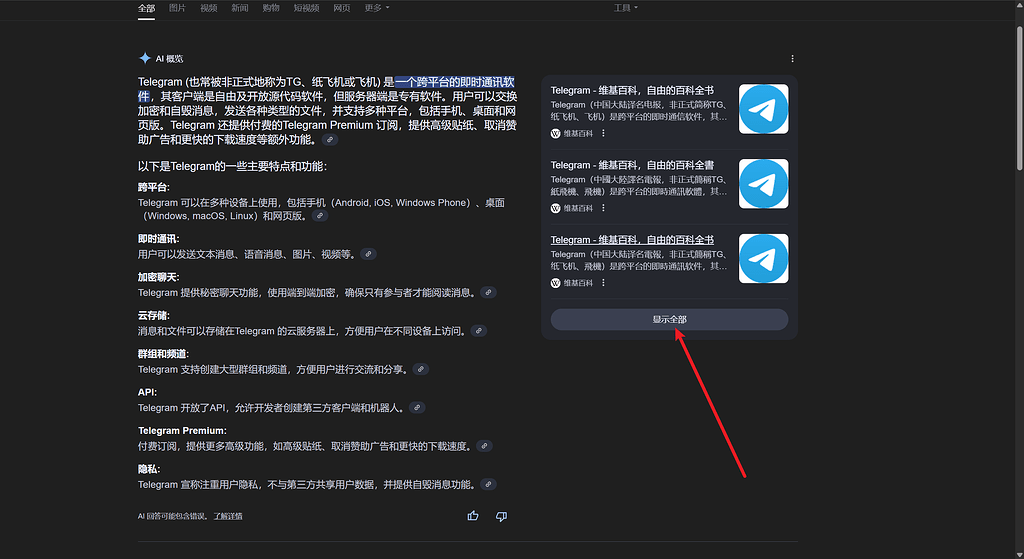
Task: Switch to the 网页 tab
Action: [x=342, y=8]
